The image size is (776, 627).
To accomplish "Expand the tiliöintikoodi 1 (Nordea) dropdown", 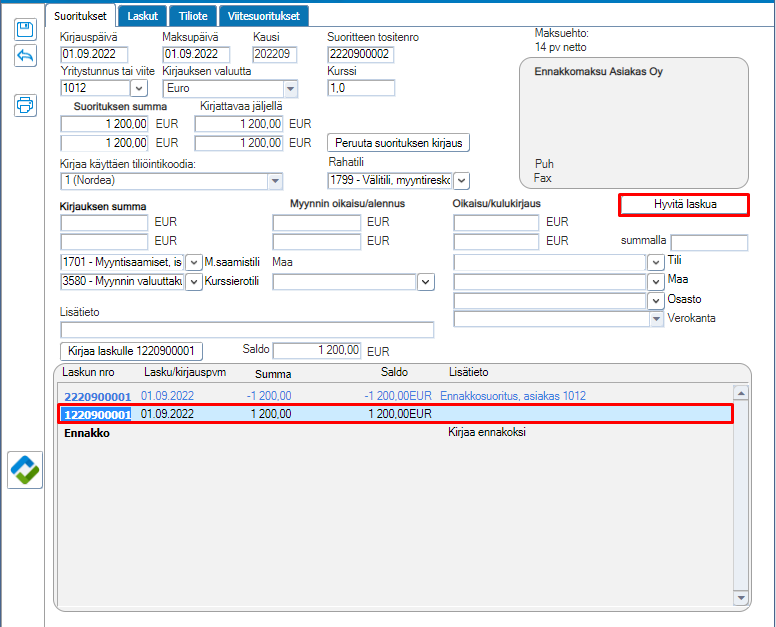I will (x=275, y=181).
